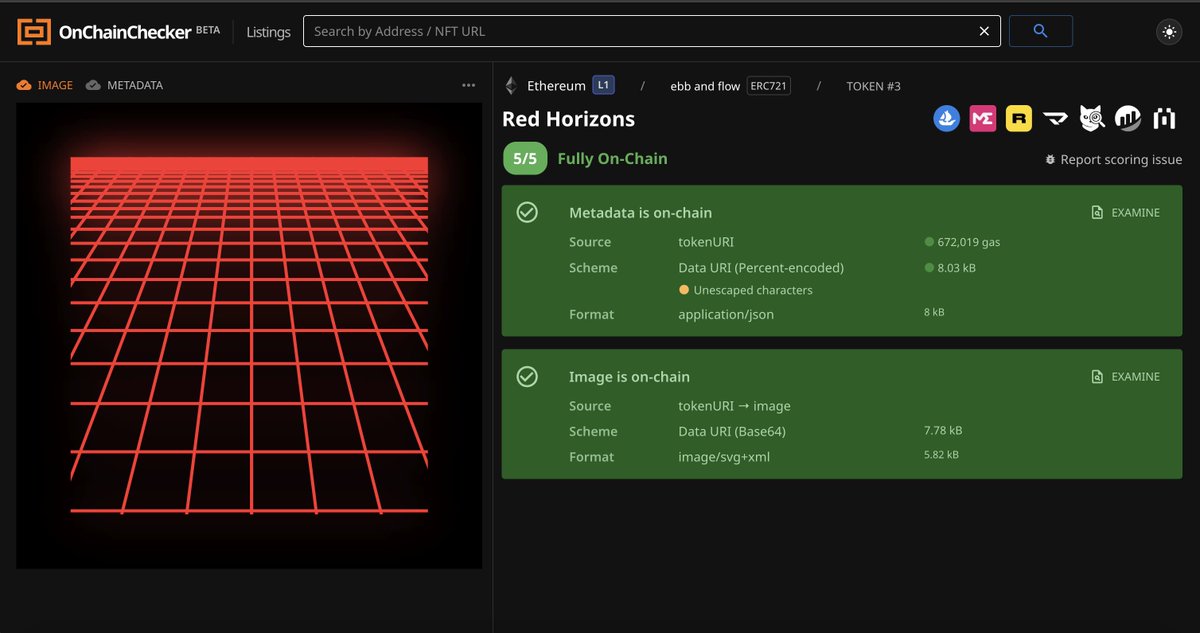This screenshot has height=633, width=1200.
Task: Click the cat with magnifying glass icon
Action: 1092,119
